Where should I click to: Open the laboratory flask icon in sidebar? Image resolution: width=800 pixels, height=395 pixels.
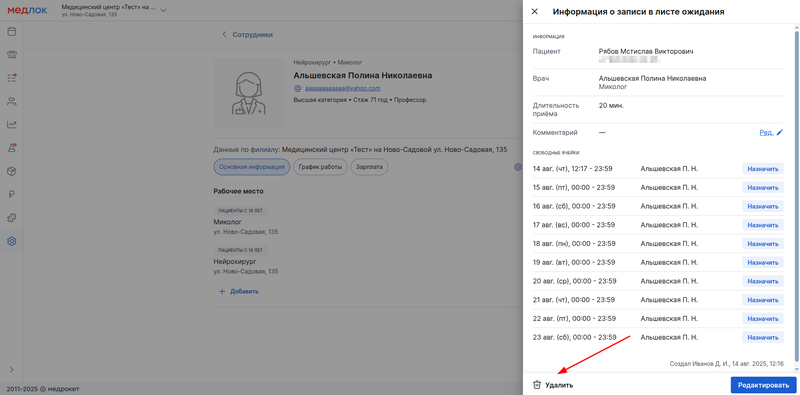[x=11, y=148]
